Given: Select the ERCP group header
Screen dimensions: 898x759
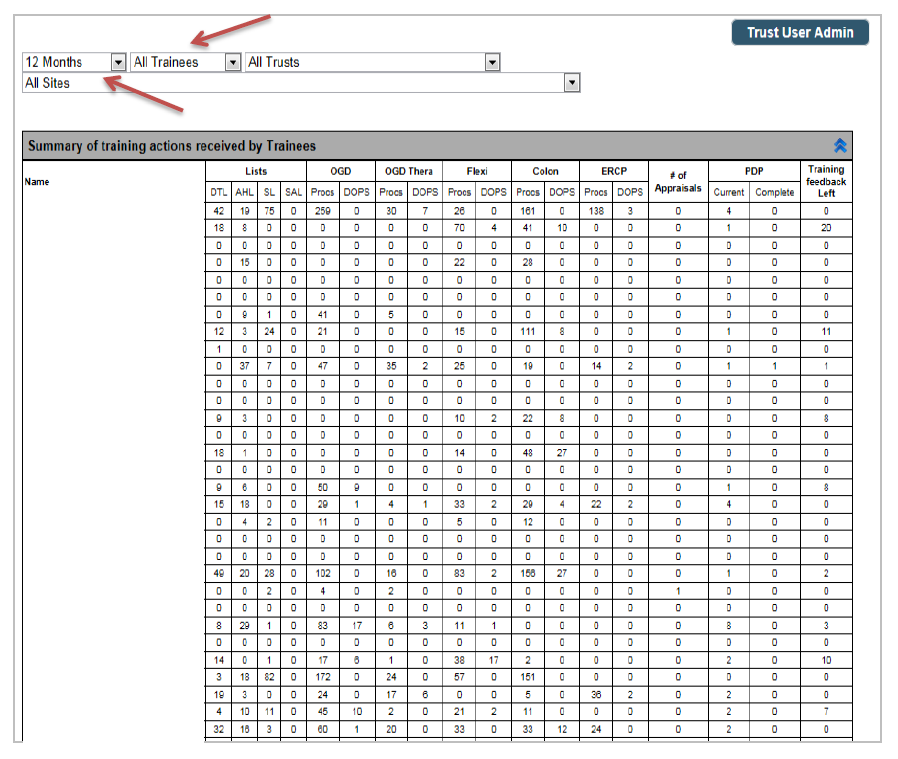Looking at the screenshot, I should 612,171.
